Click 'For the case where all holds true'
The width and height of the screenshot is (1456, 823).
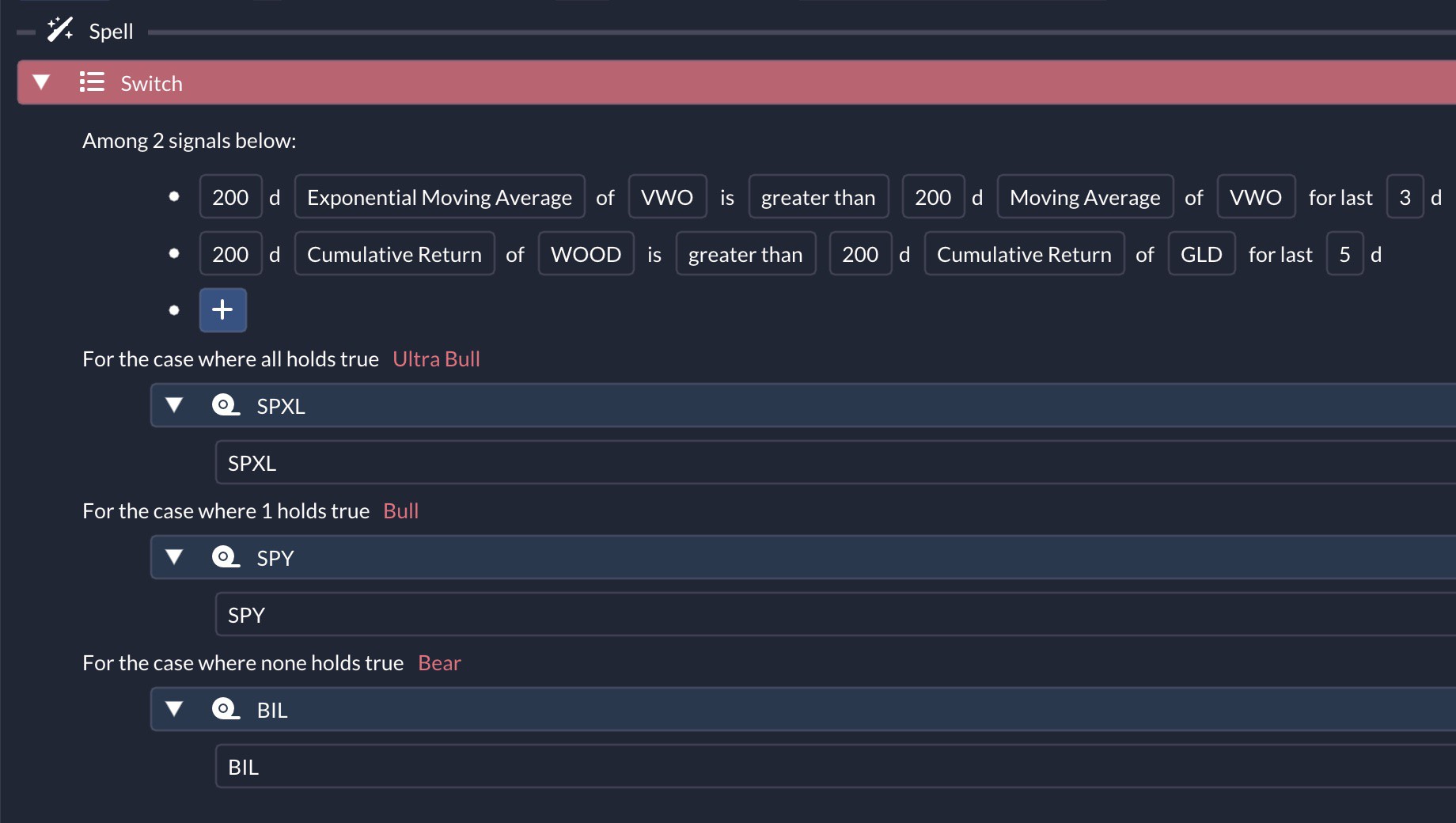click(230, 358)
